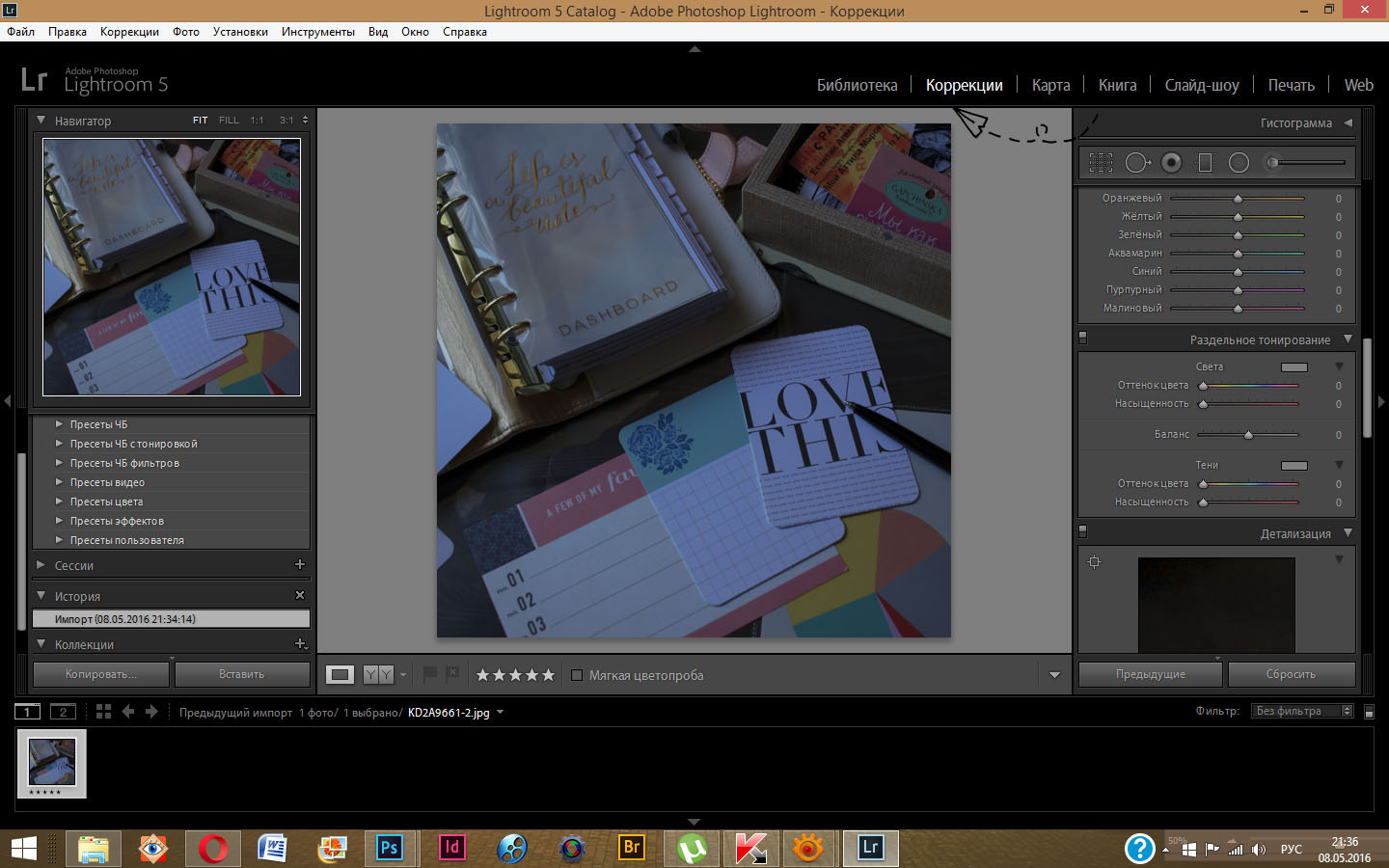Click the detail target picker crosshair icon
The height and width of the screenshot is (868, 1389).
coord(1094,561)
